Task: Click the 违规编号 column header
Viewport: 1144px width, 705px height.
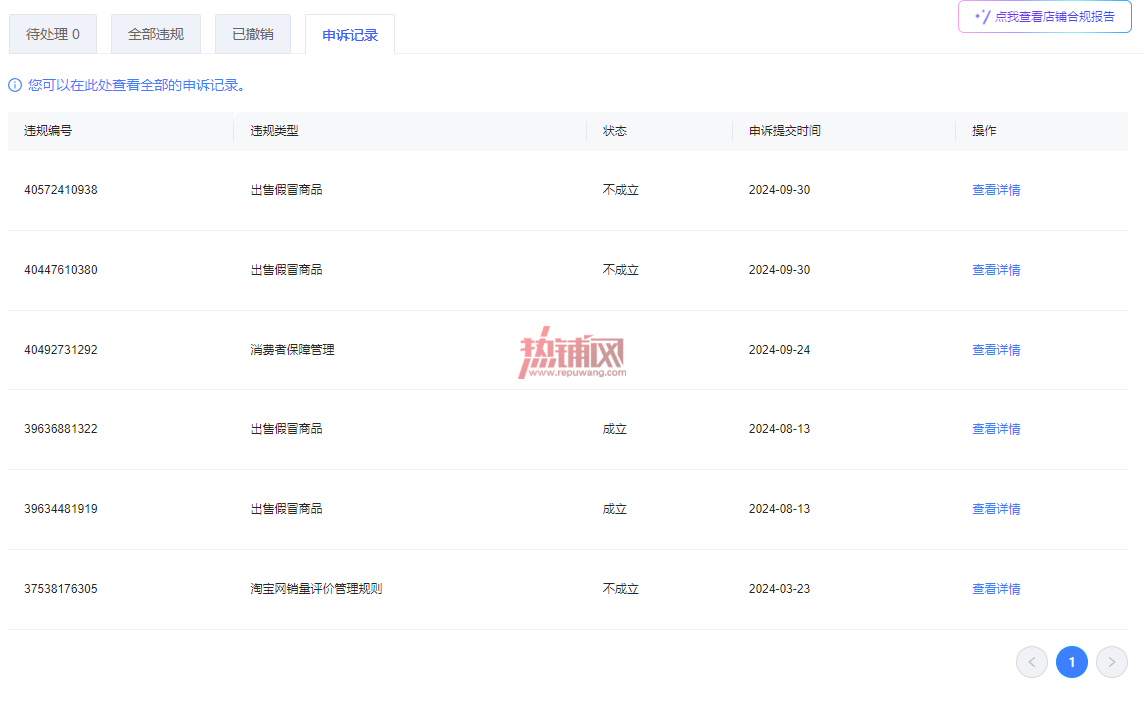Action: tap(48, 131)
